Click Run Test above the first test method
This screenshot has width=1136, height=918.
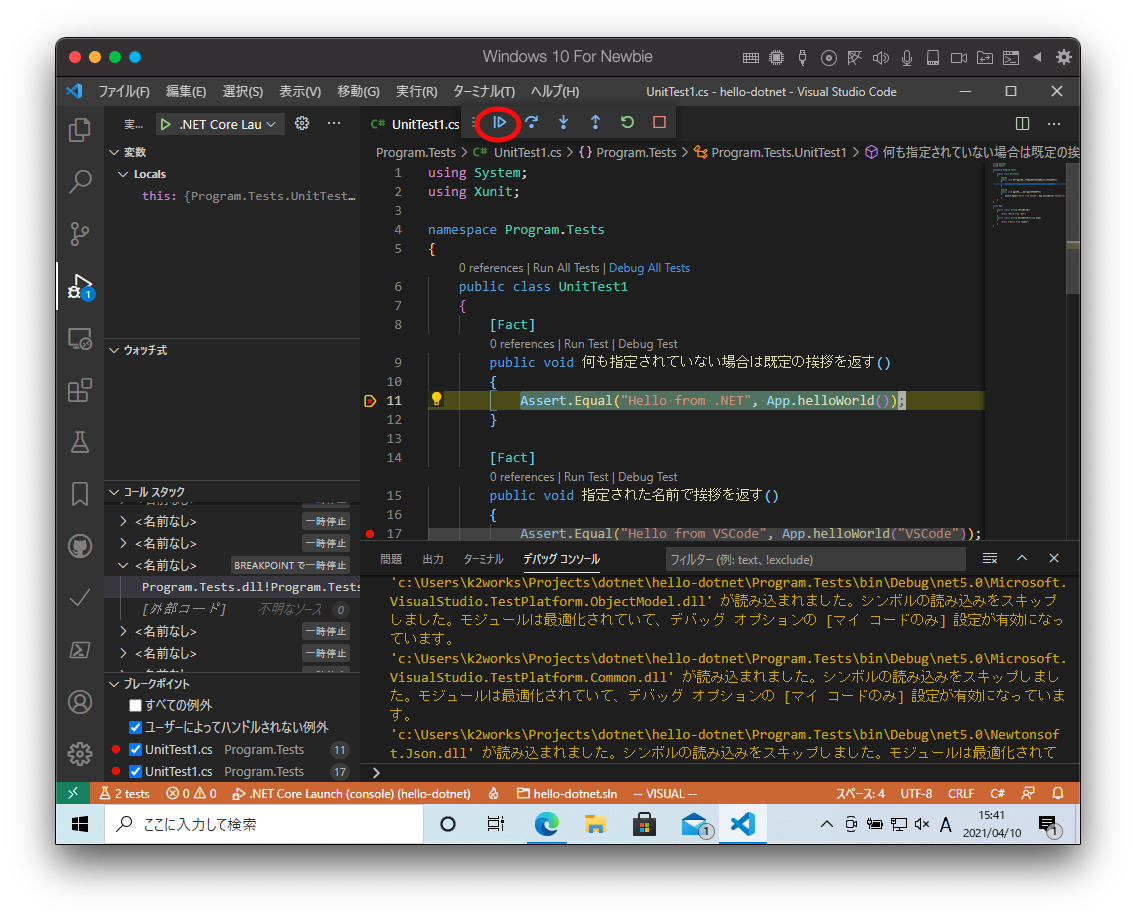(586, 344)
